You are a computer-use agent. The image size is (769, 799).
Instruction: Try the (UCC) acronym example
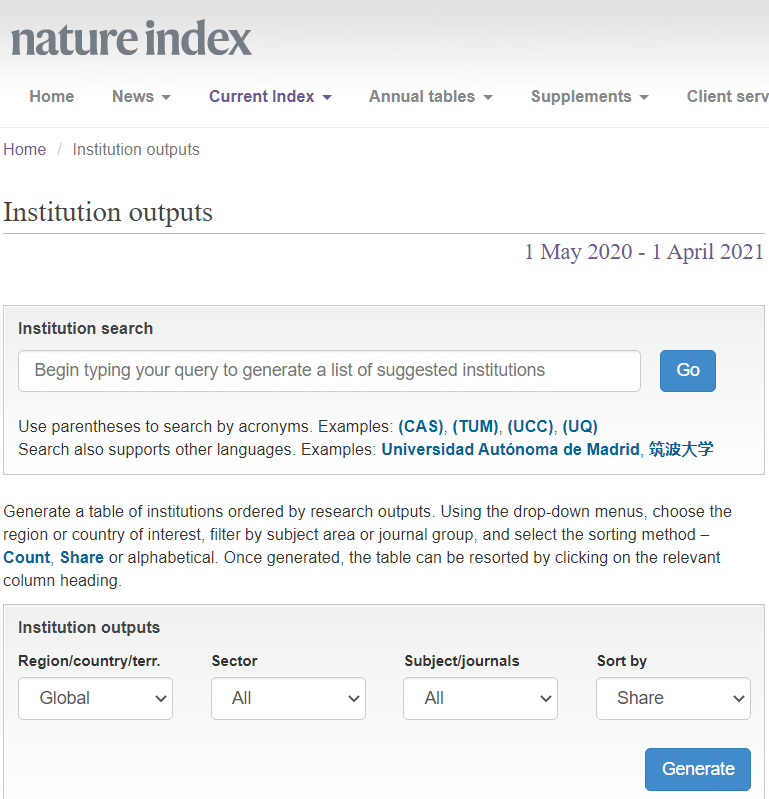pos(530,426)
